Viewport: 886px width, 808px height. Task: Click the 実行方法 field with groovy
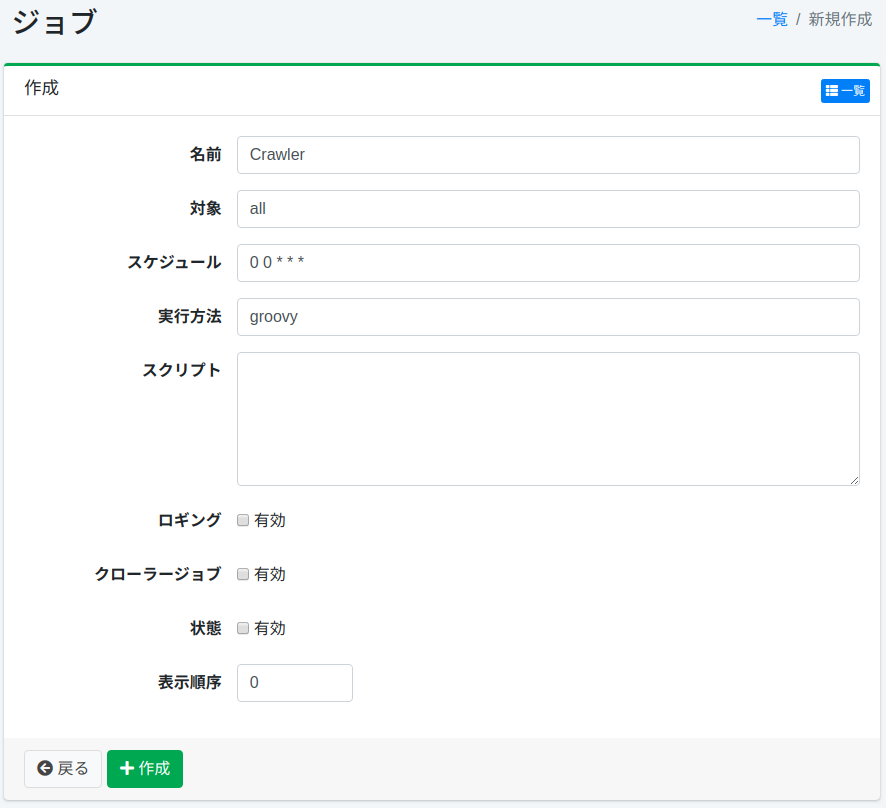(548, 317)
